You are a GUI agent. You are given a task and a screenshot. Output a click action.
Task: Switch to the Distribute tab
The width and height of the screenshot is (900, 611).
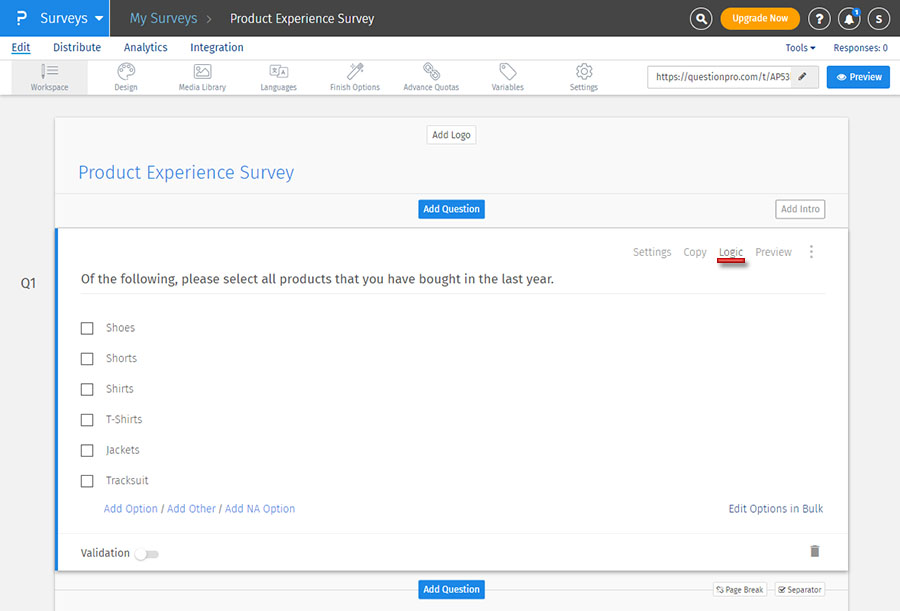click(x=76, y=47)
